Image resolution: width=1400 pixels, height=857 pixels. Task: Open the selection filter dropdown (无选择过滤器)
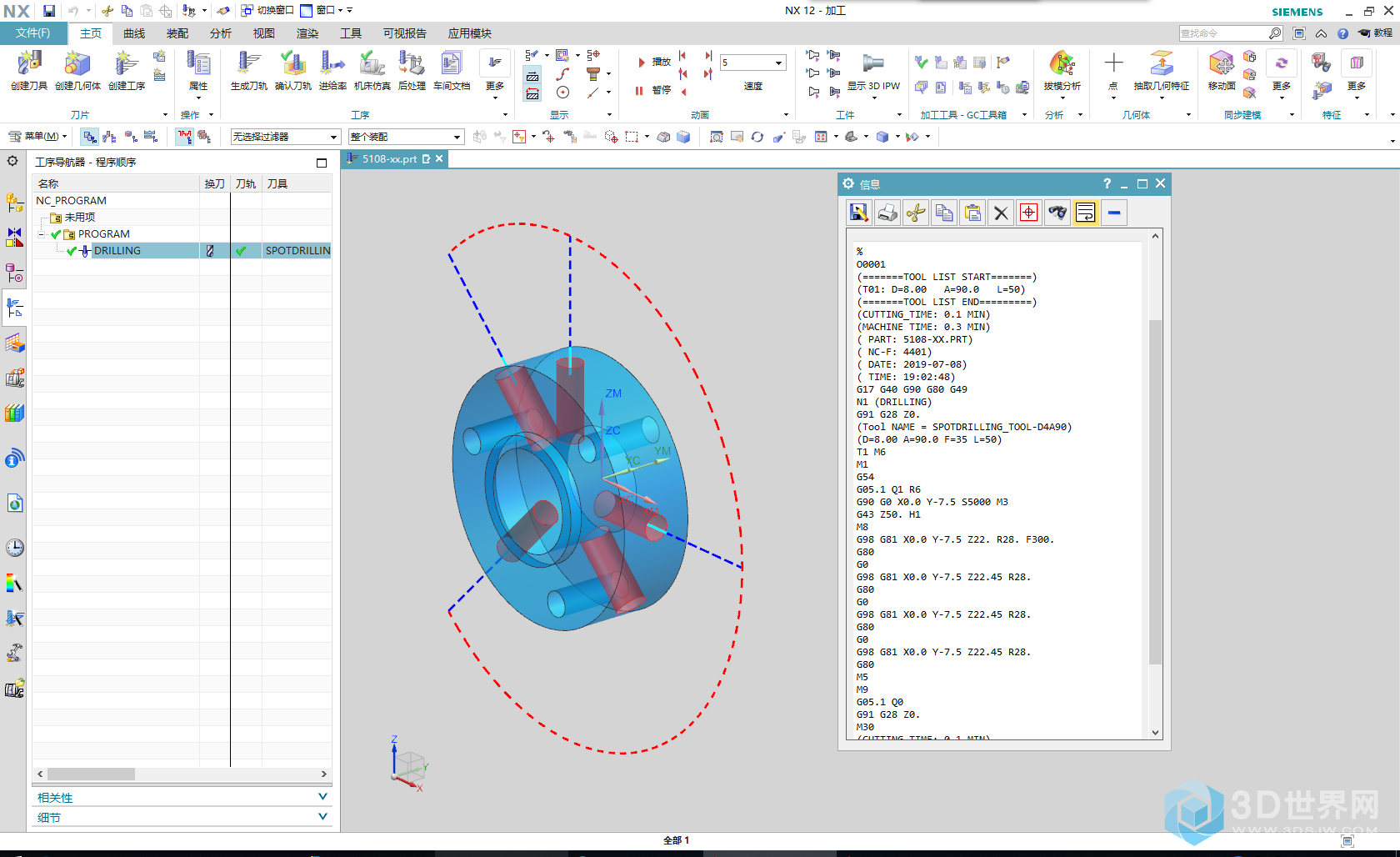click(285, 137)
